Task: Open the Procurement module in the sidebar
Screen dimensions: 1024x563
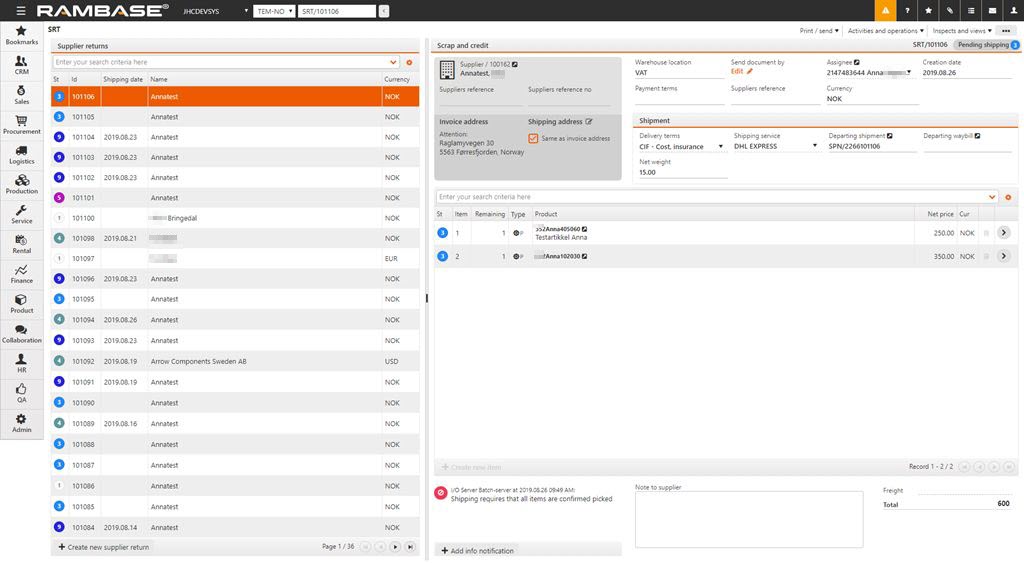Action: pos(22,125)
